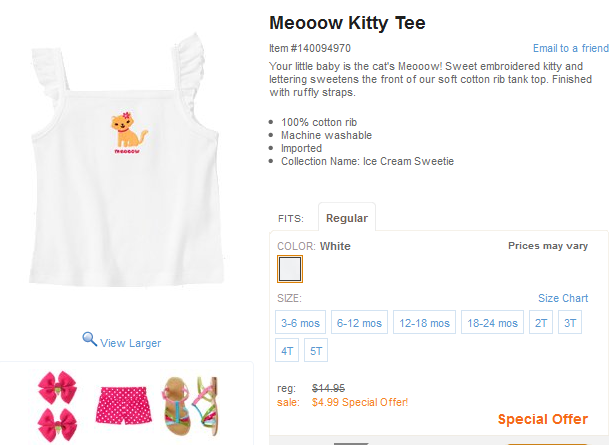This screenshot has height=445, width=613.
Task: Click the Special Offer label
Action: 542,419
